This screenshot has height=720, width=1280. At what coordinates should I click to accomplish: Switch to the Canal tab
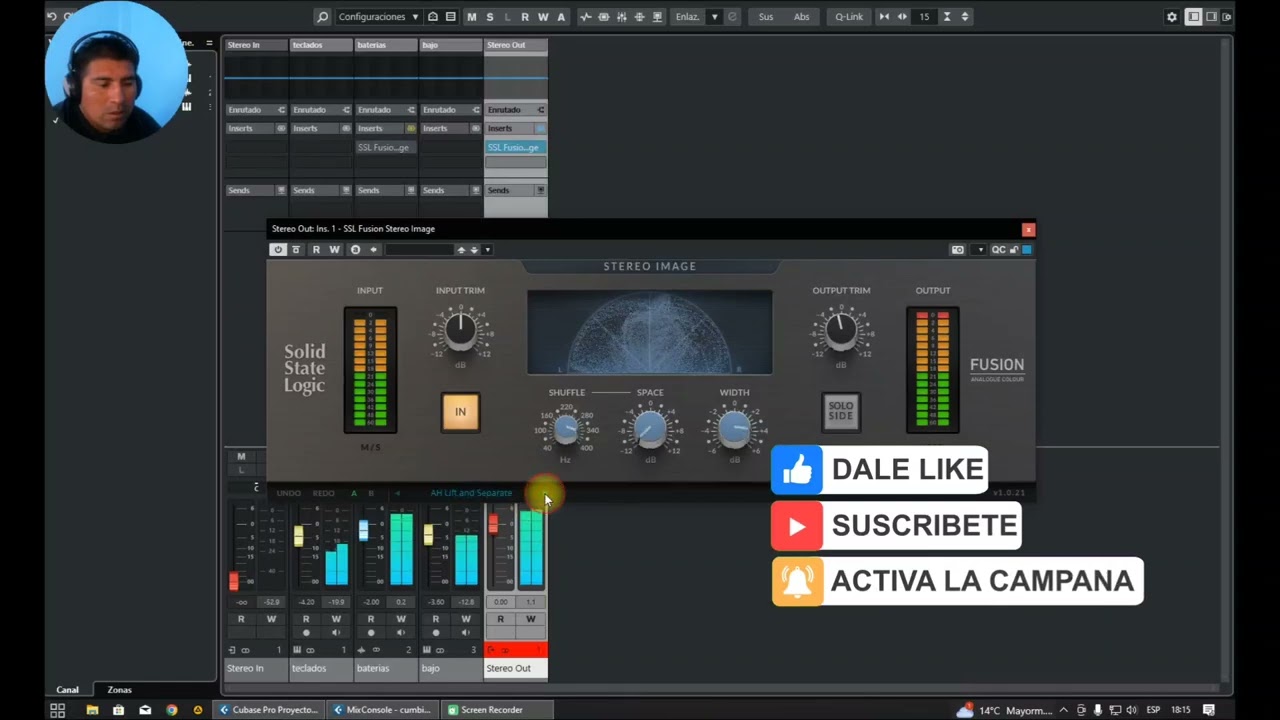point(67,690)
